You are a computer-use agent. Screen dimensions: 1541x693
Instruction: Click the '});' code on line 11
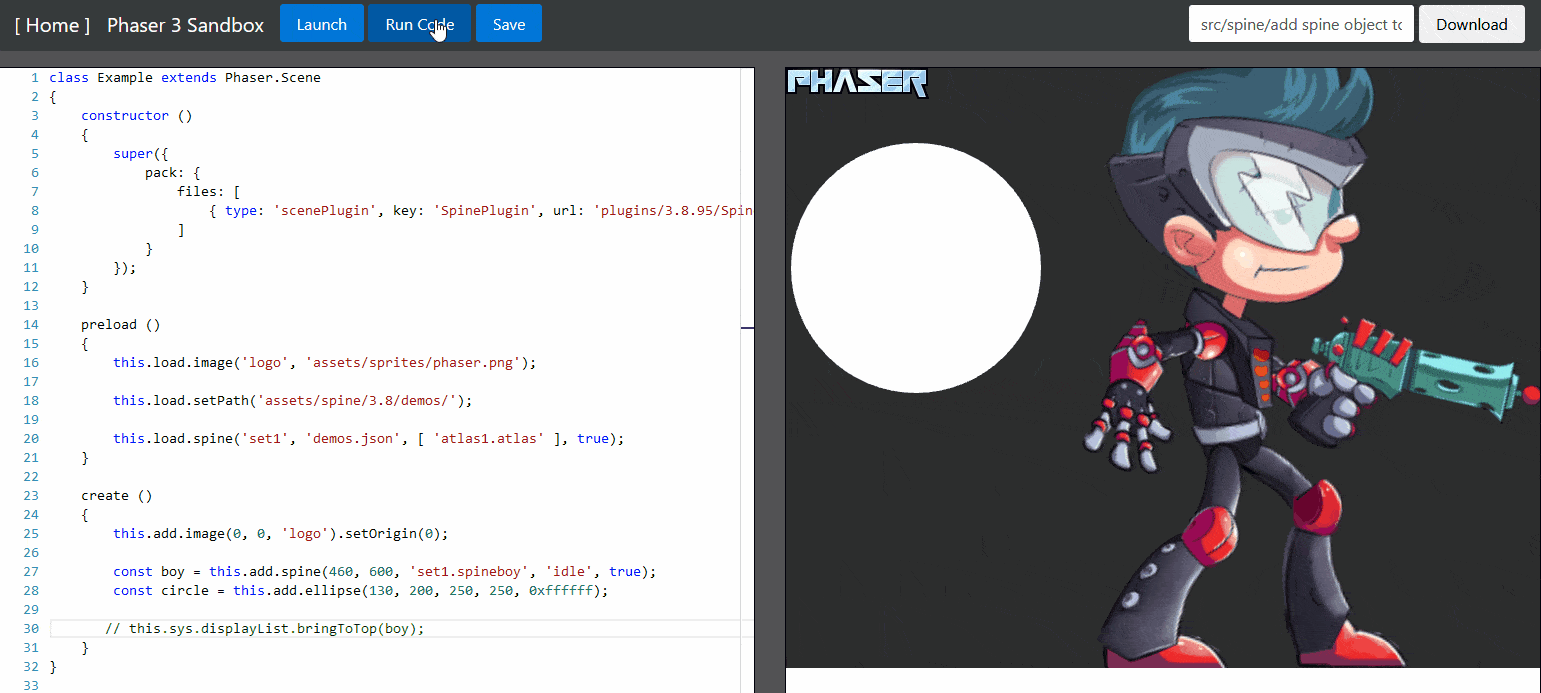coord(125,267)
